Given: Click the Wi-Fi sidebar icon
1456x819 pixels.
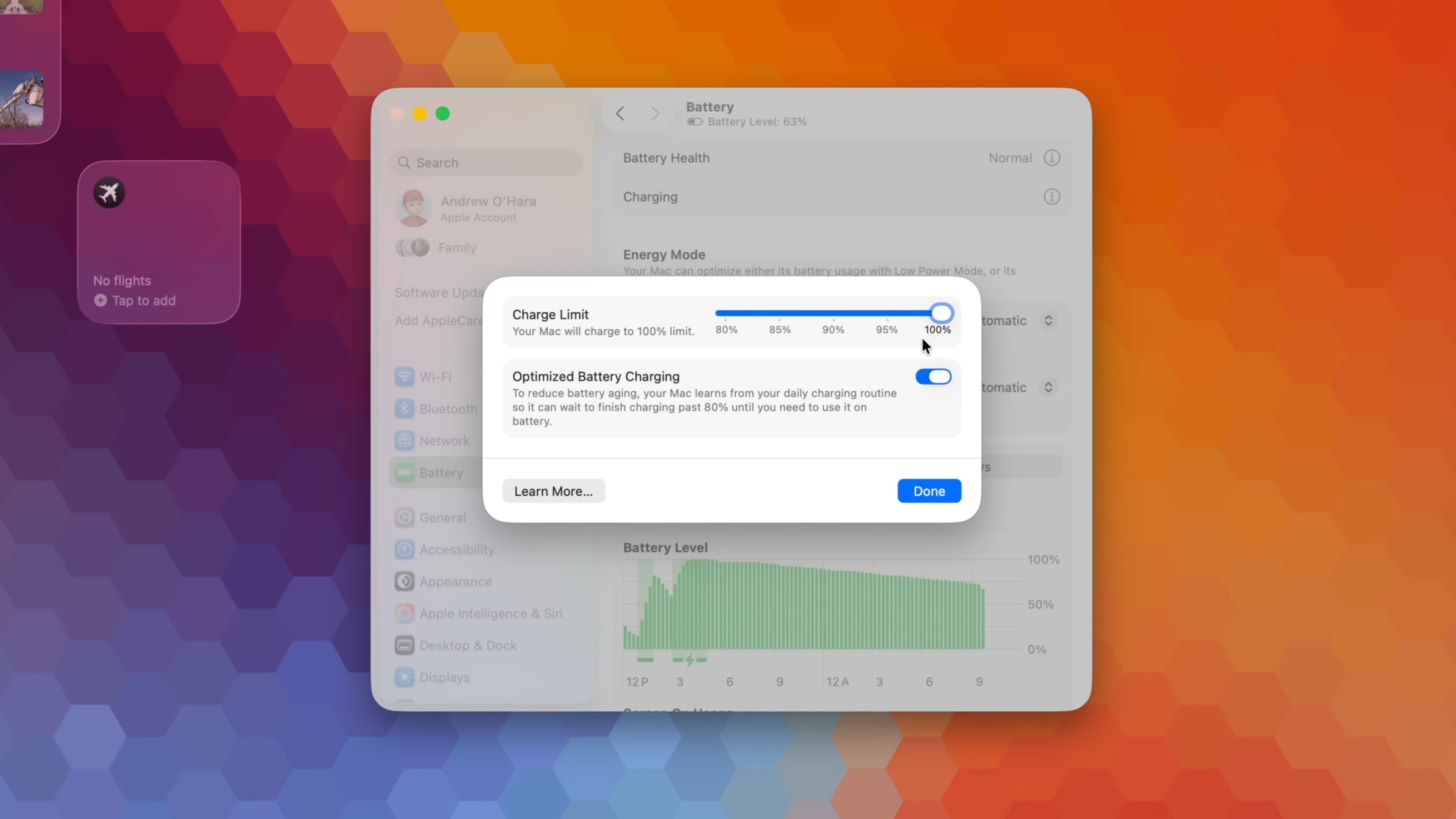Looking at the screenshot, I should (x=404, y=377).
